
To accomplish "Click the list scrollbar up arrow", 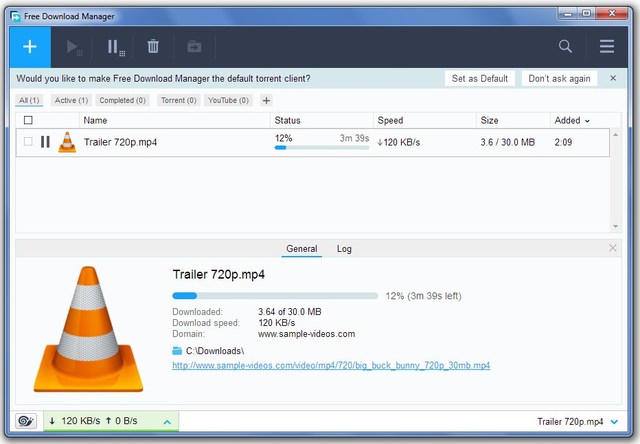I will pos(616,135).
